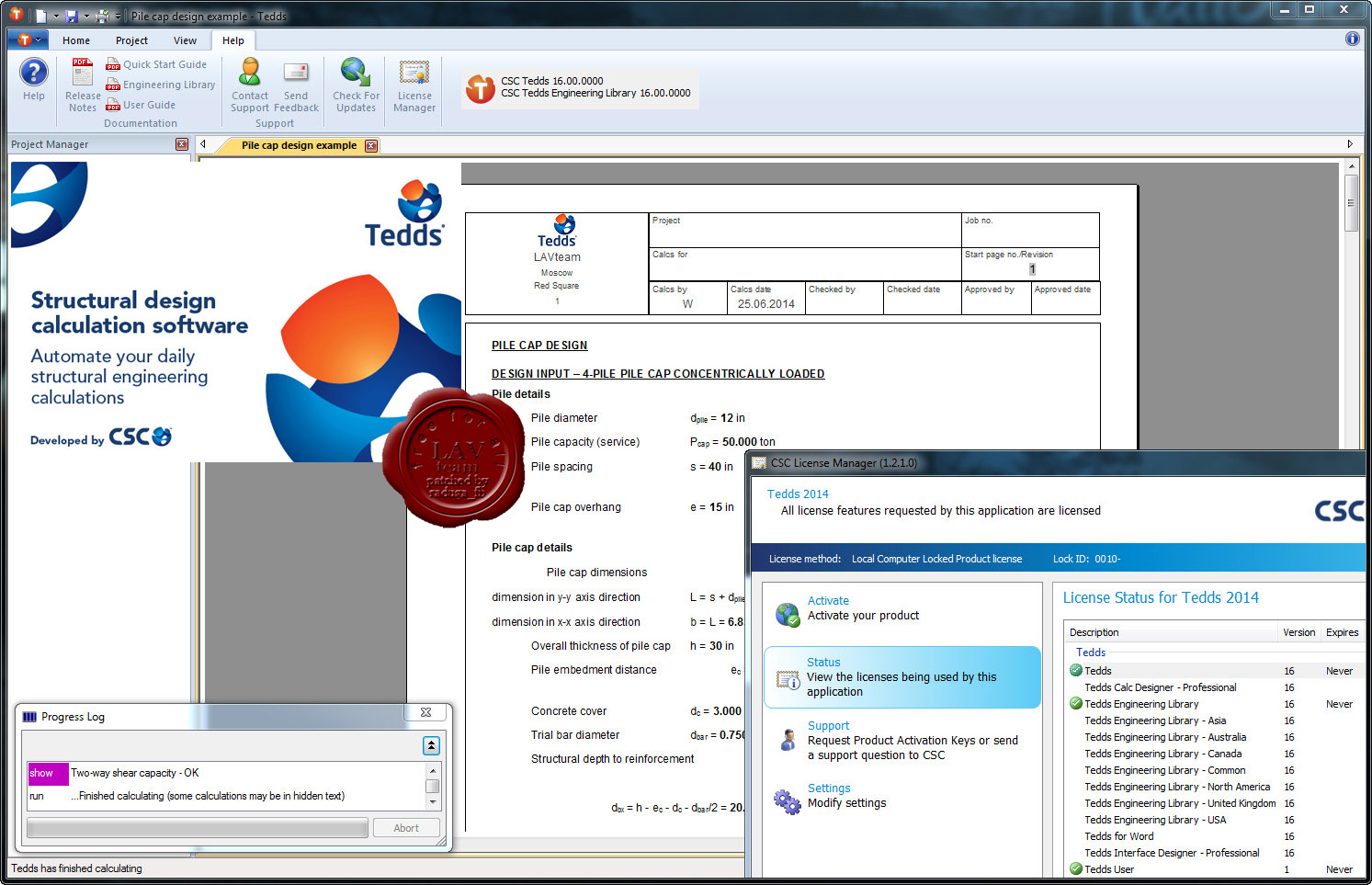Click the Settings gears icon in License Manager
1372x885 pixels.
click(x=787, y=801)
